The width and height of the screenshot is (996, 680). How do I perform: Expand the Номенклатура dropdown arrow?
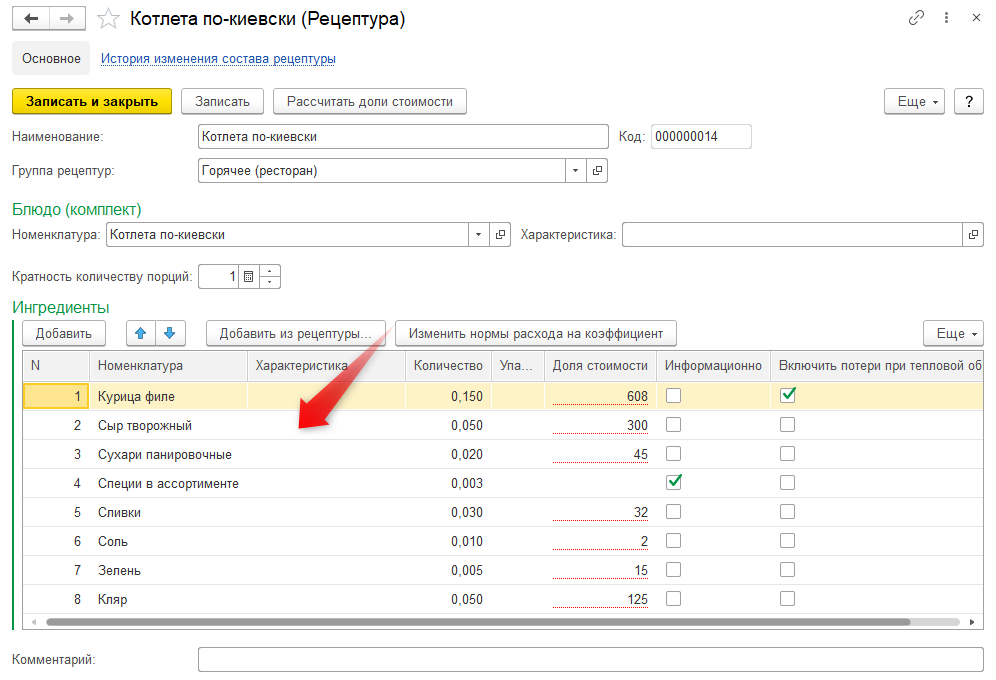(479, 235)
